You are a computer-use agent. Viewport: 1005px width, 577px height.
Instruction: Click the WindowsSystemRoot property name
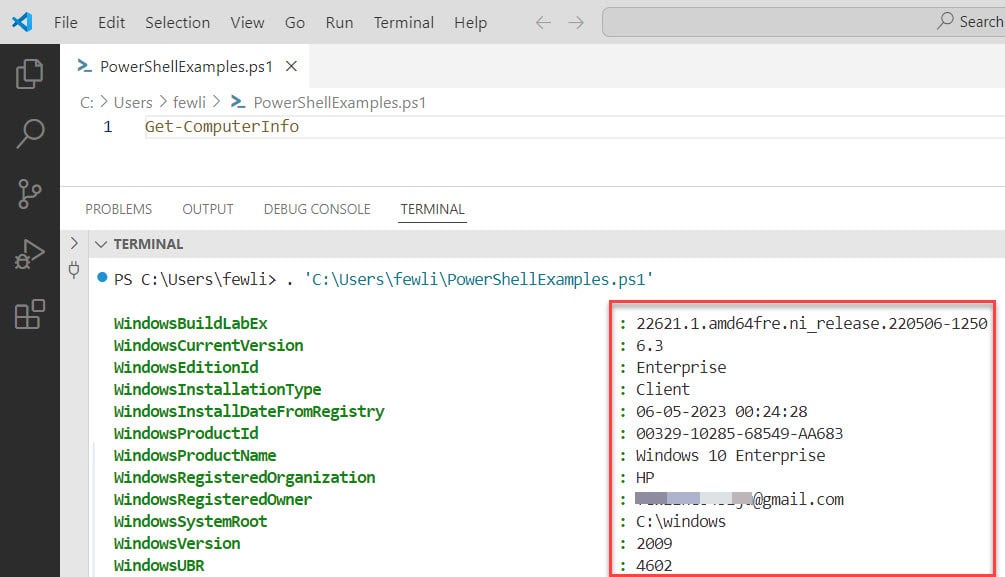(190, 521)
